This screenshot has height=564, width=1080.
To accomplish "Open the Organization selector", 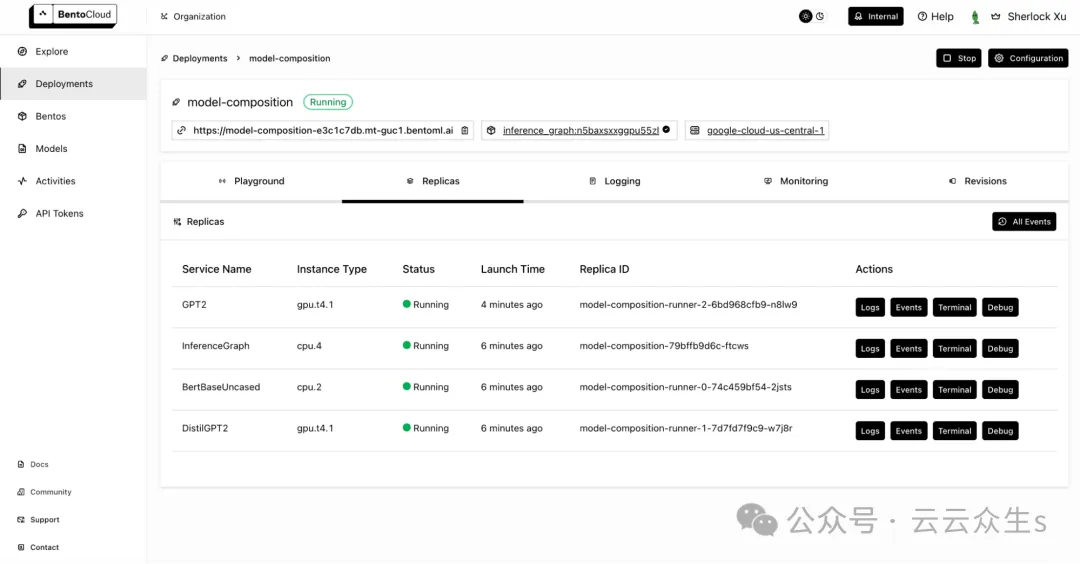I will tap(193, 17).
